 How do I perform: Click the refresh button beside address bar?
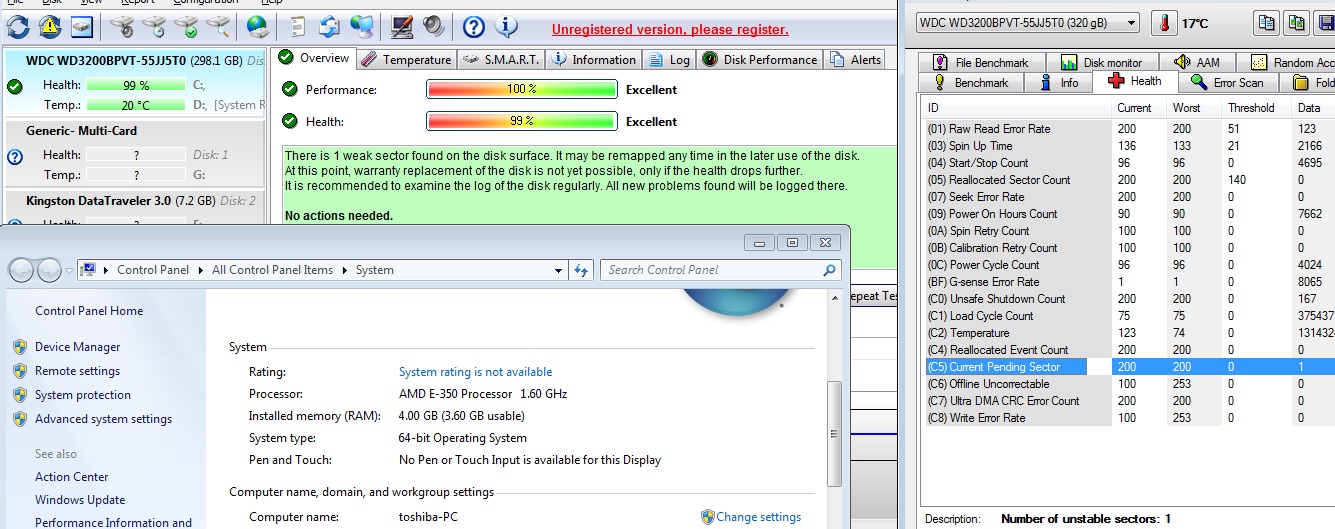click(582, 270)
